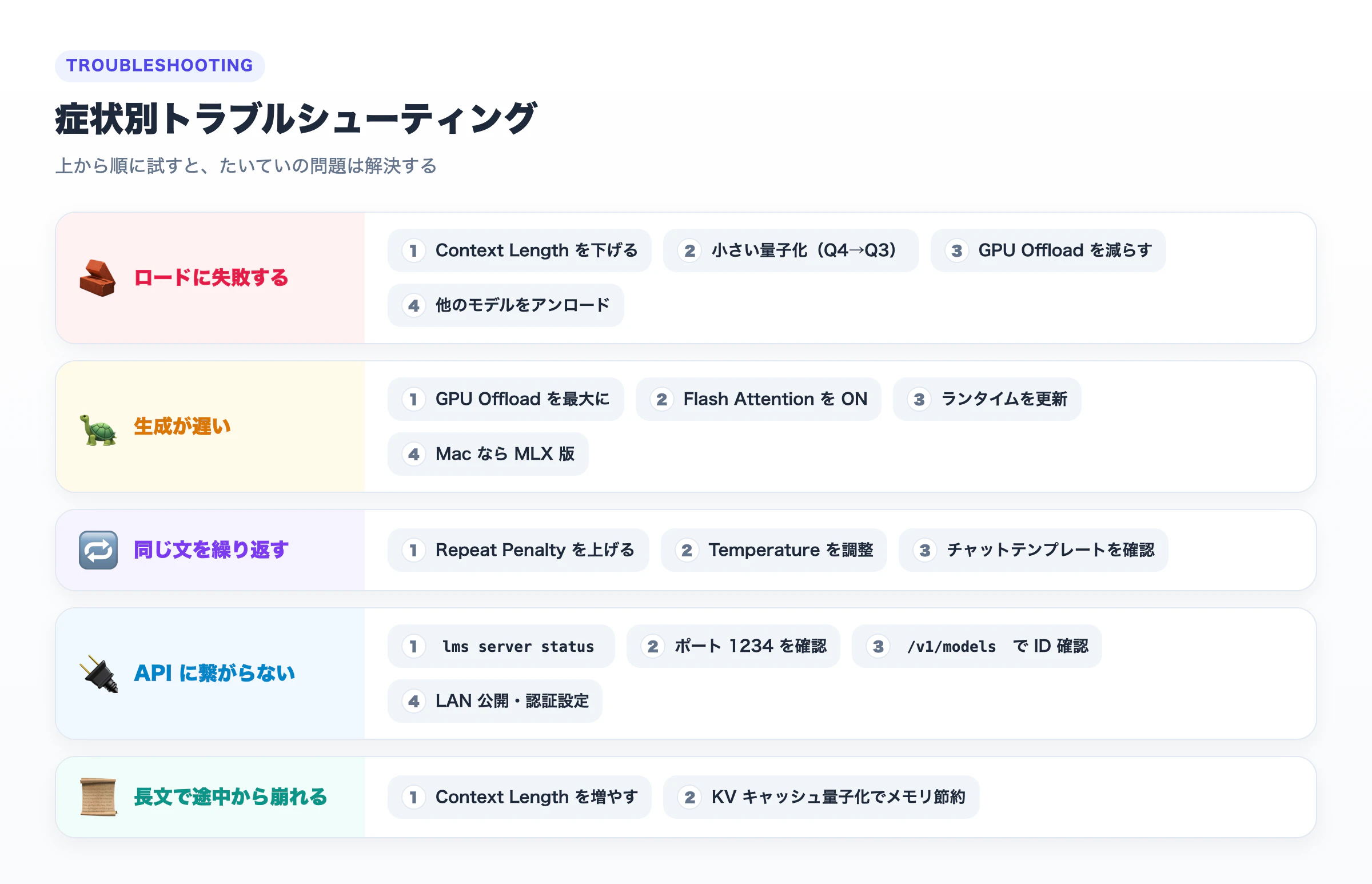1372x884 pixels.
Task: Click the ロードに失敗する heading
Action: tap(211, 278)
